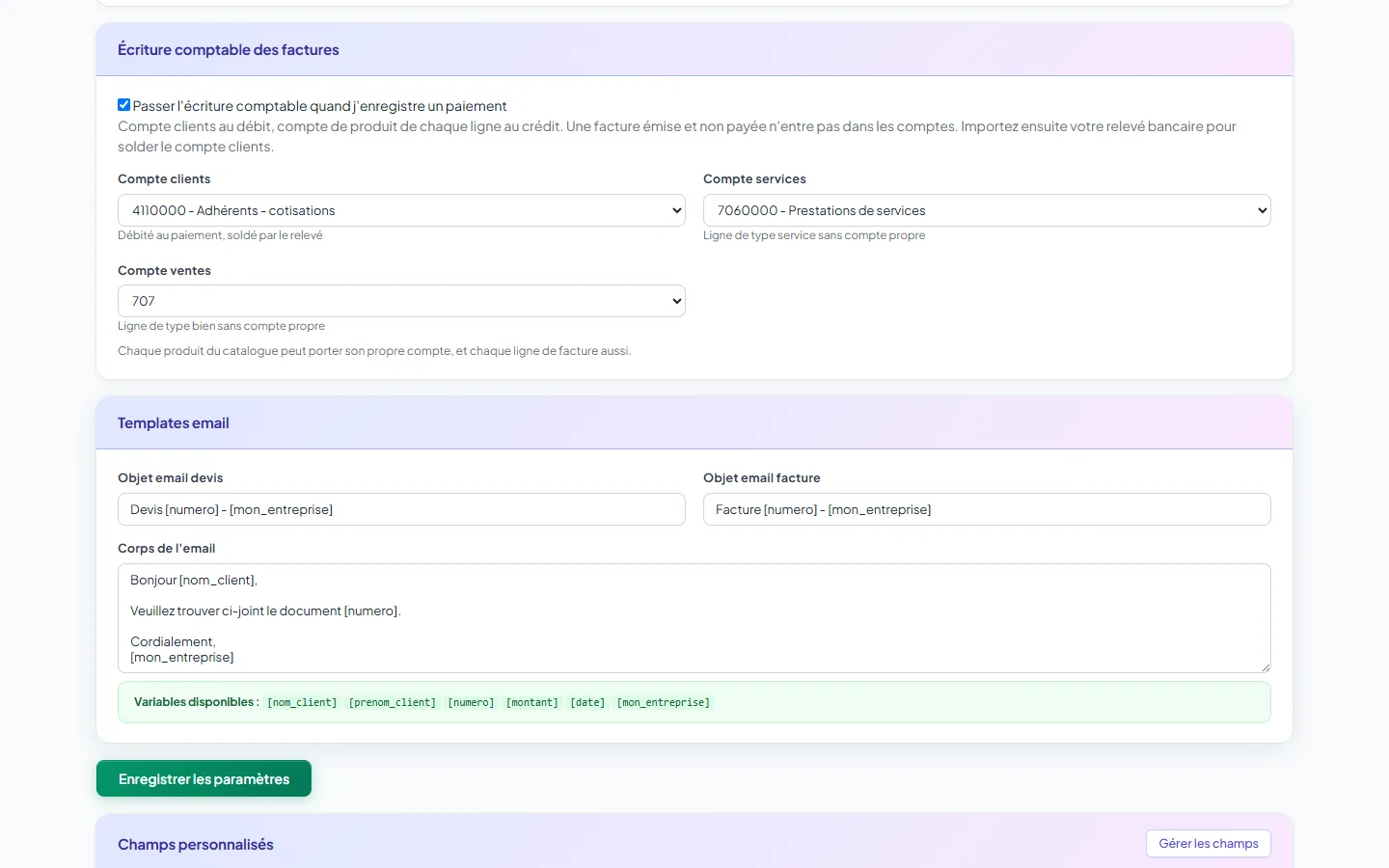The width and height of the screenshot is (1389, 868).
Task: Click the Champs personnalisés heading
Action: click(x=196, y=845)
